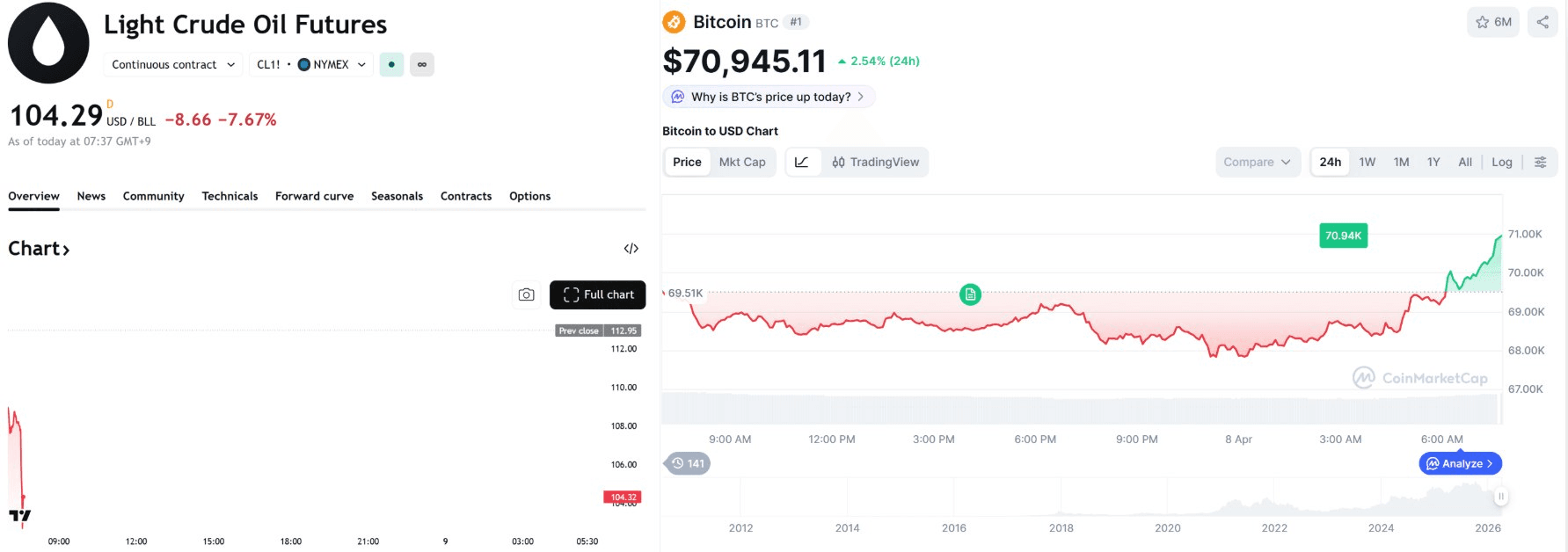This screenshot has height=552, width=1568.
Task: Share the Bitcoin chart via share icon
Action: coord(1542,22)
